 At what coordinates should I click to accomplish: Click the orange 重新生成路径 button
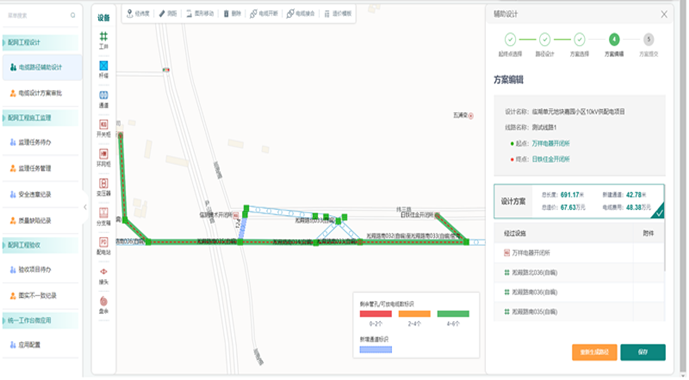click(x=594, y=352)
